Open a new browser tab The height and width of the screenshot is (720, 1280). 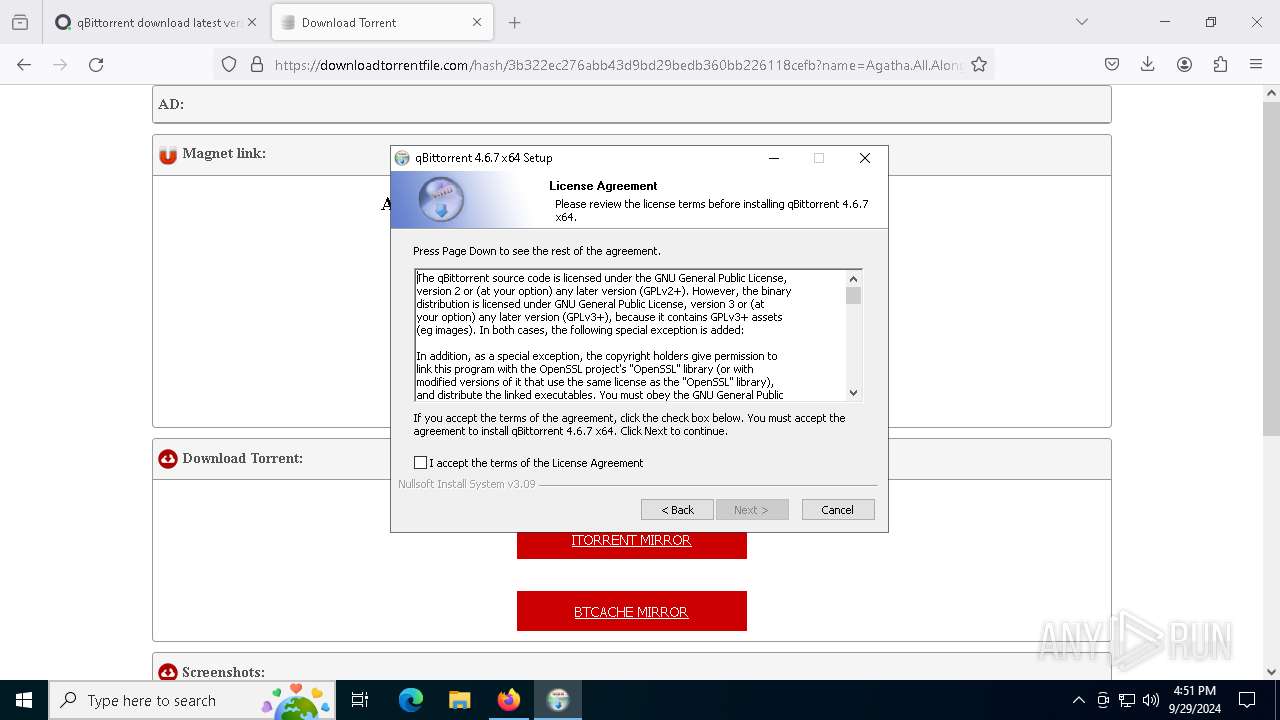(514, 22)
